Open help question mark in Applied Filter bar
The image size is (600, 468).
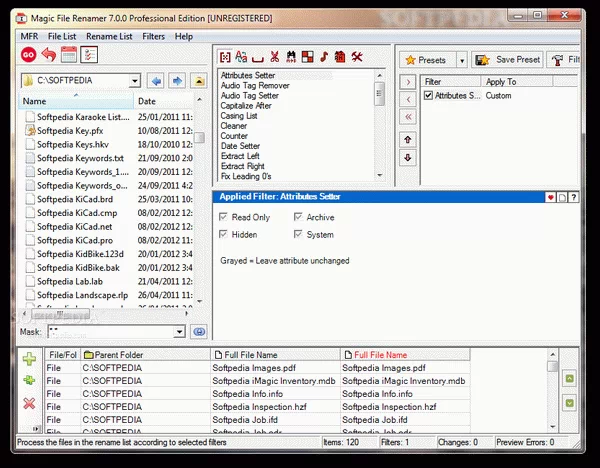[573, 197]
